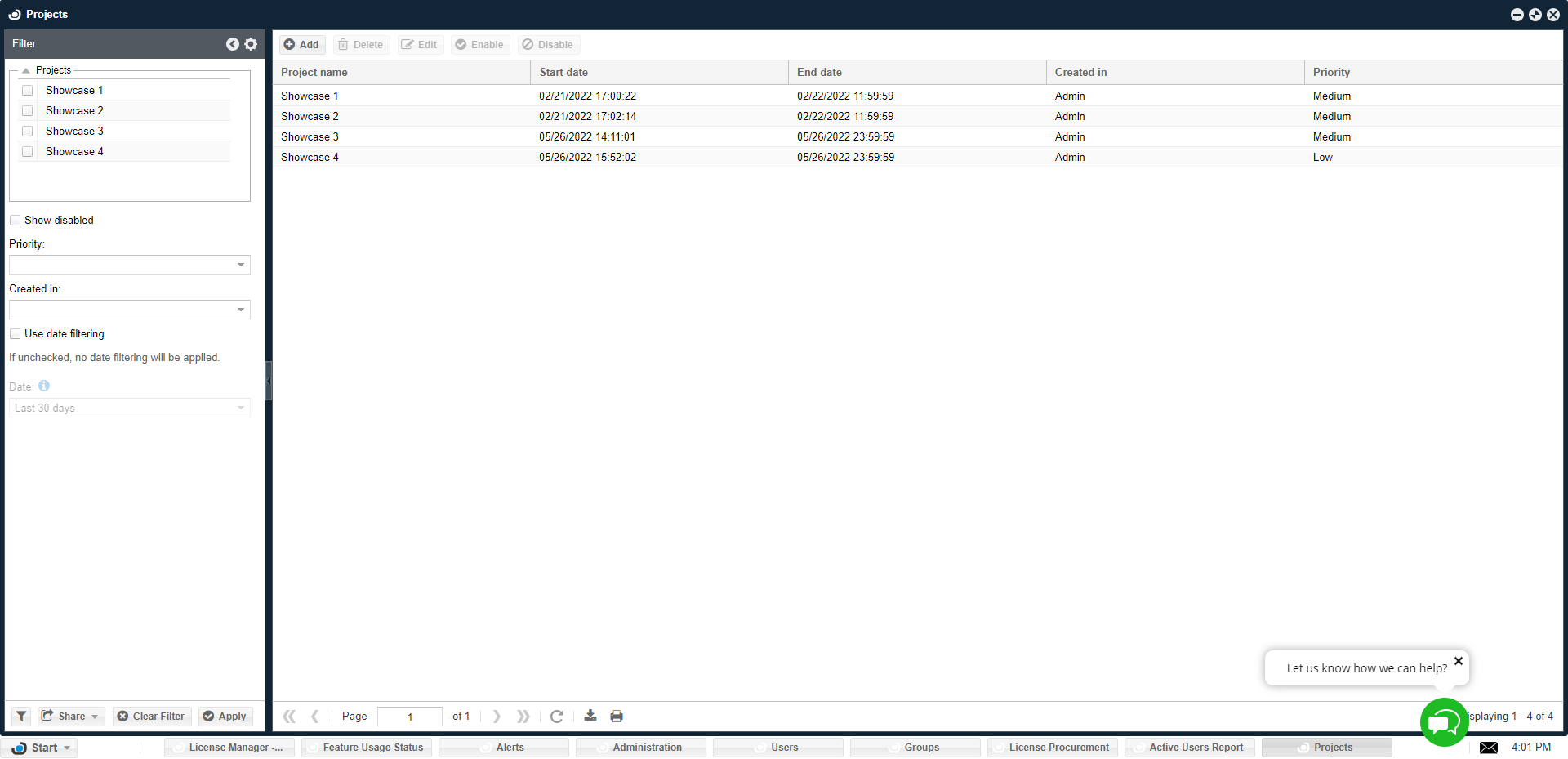Open the Priority dropdown
Image resolution: width=1568 pixels, height=759 pixels.
241,265
